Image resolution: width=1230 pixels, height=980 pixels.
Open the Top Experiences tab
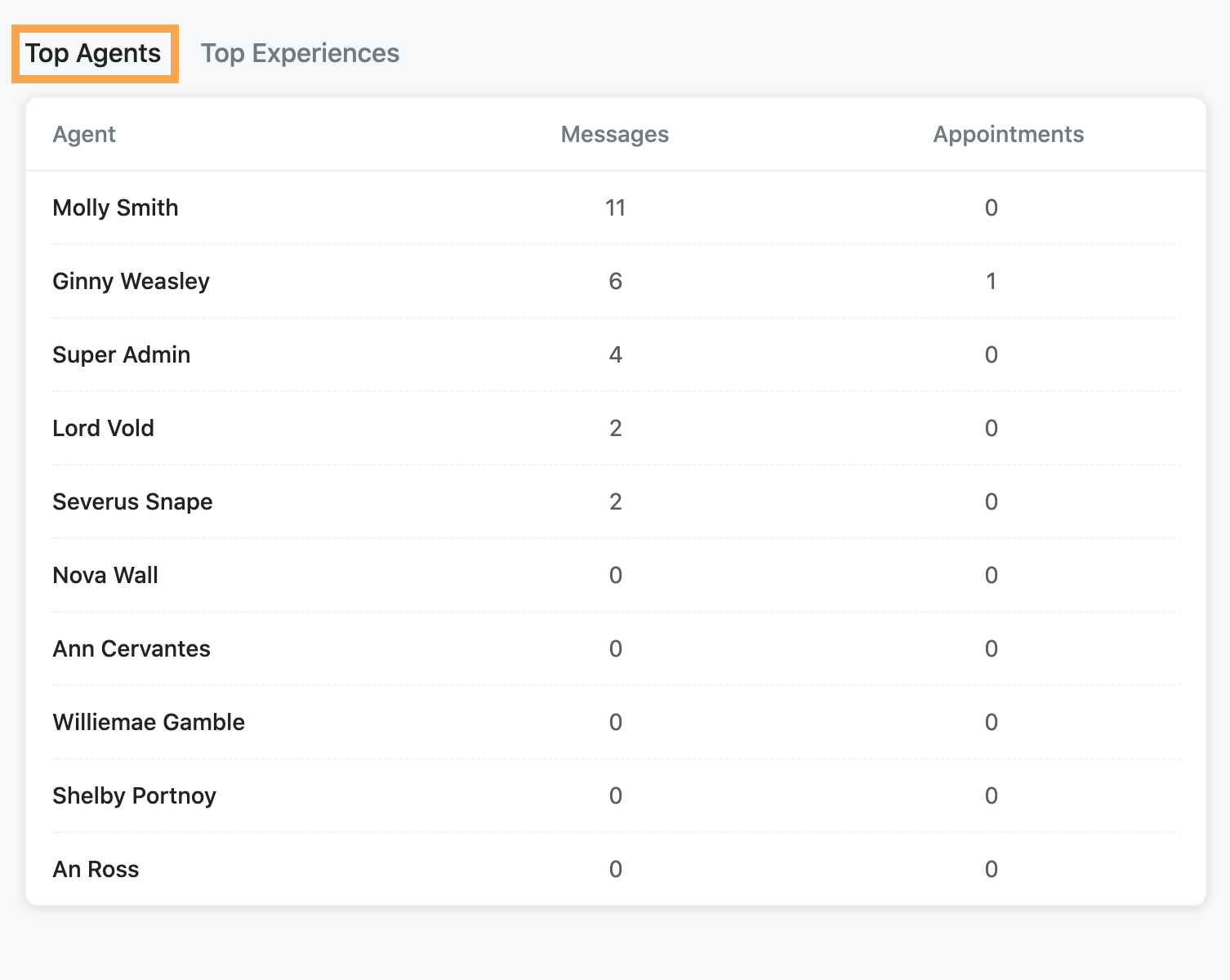[300, 54]
